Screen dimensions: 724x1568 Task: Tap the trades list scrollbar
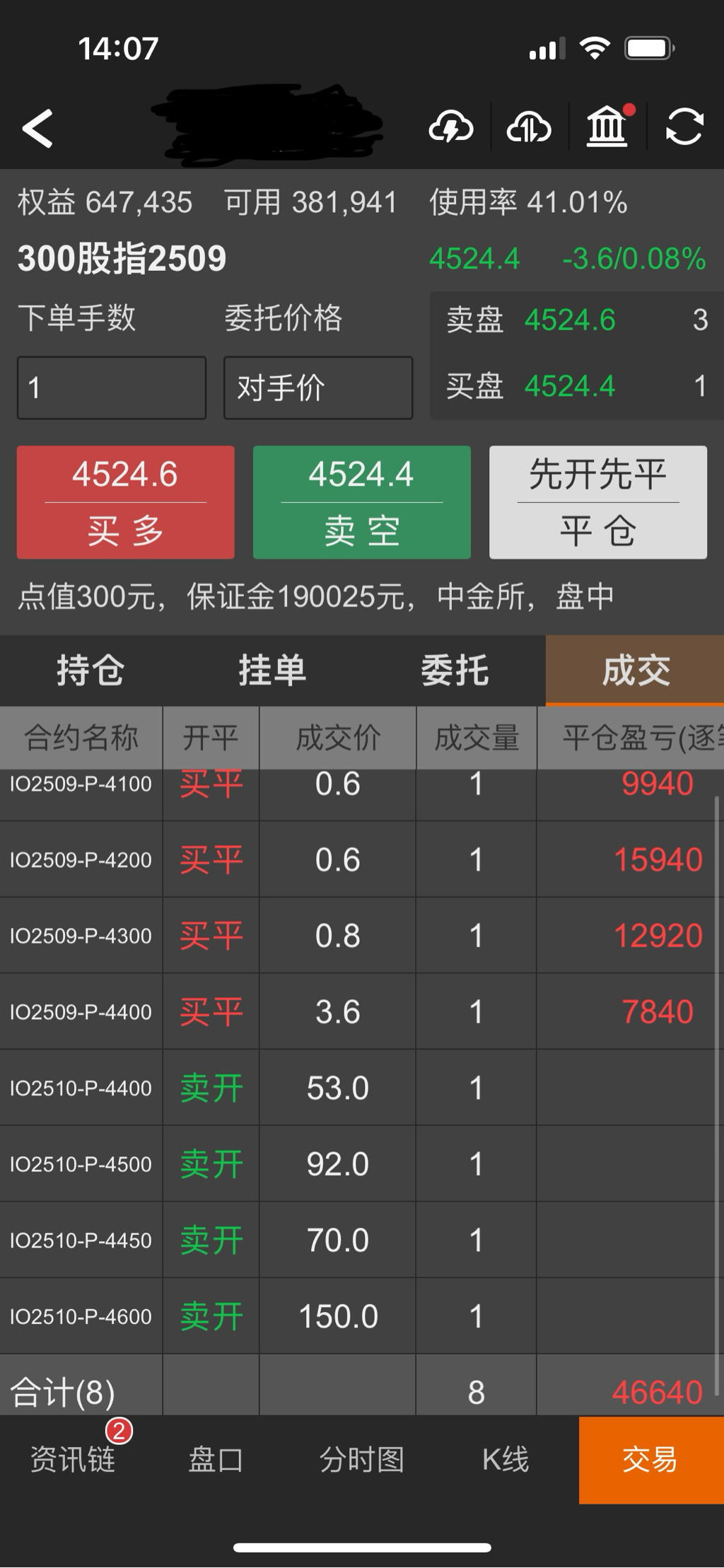click(717, 1096)
